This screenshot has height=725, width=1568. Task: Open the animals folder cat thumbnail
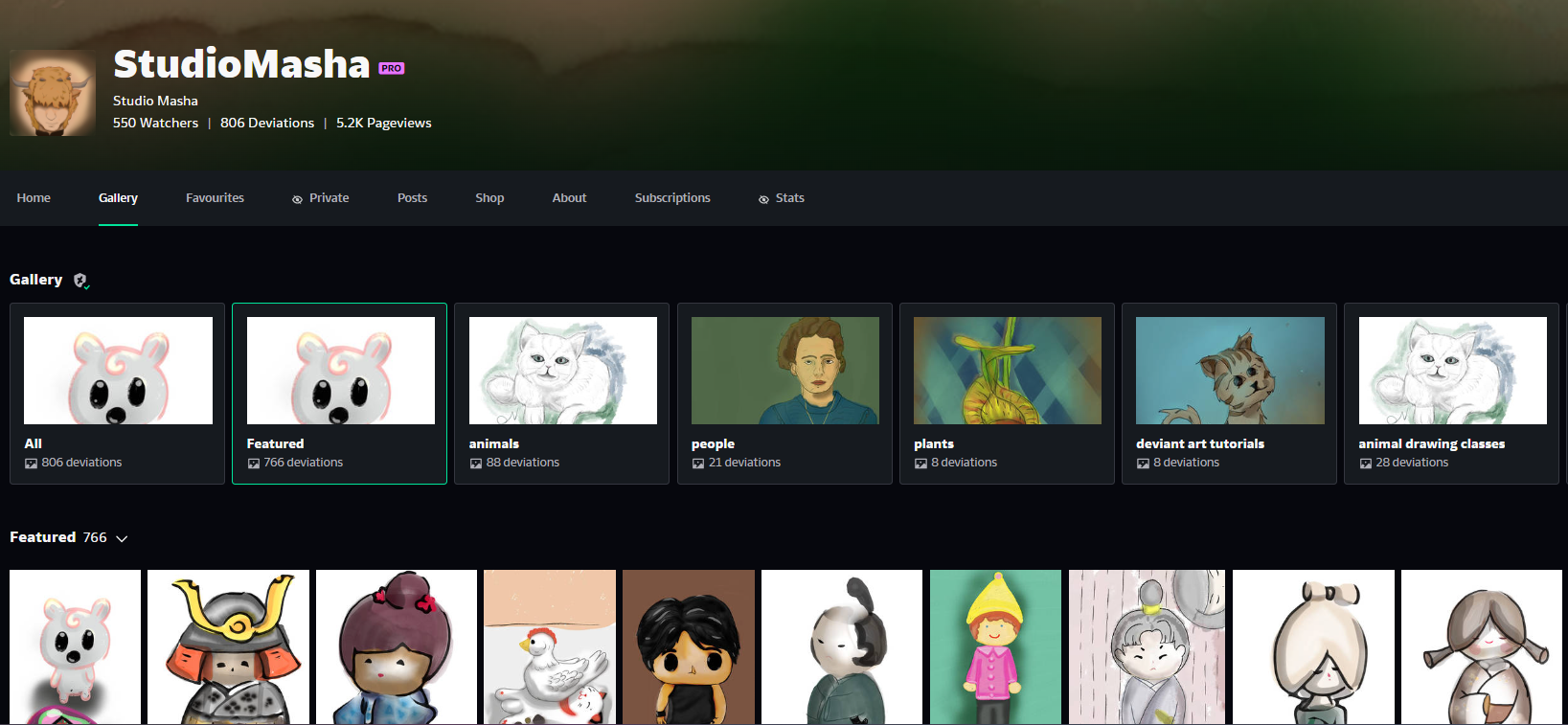(x=563, y=371)
